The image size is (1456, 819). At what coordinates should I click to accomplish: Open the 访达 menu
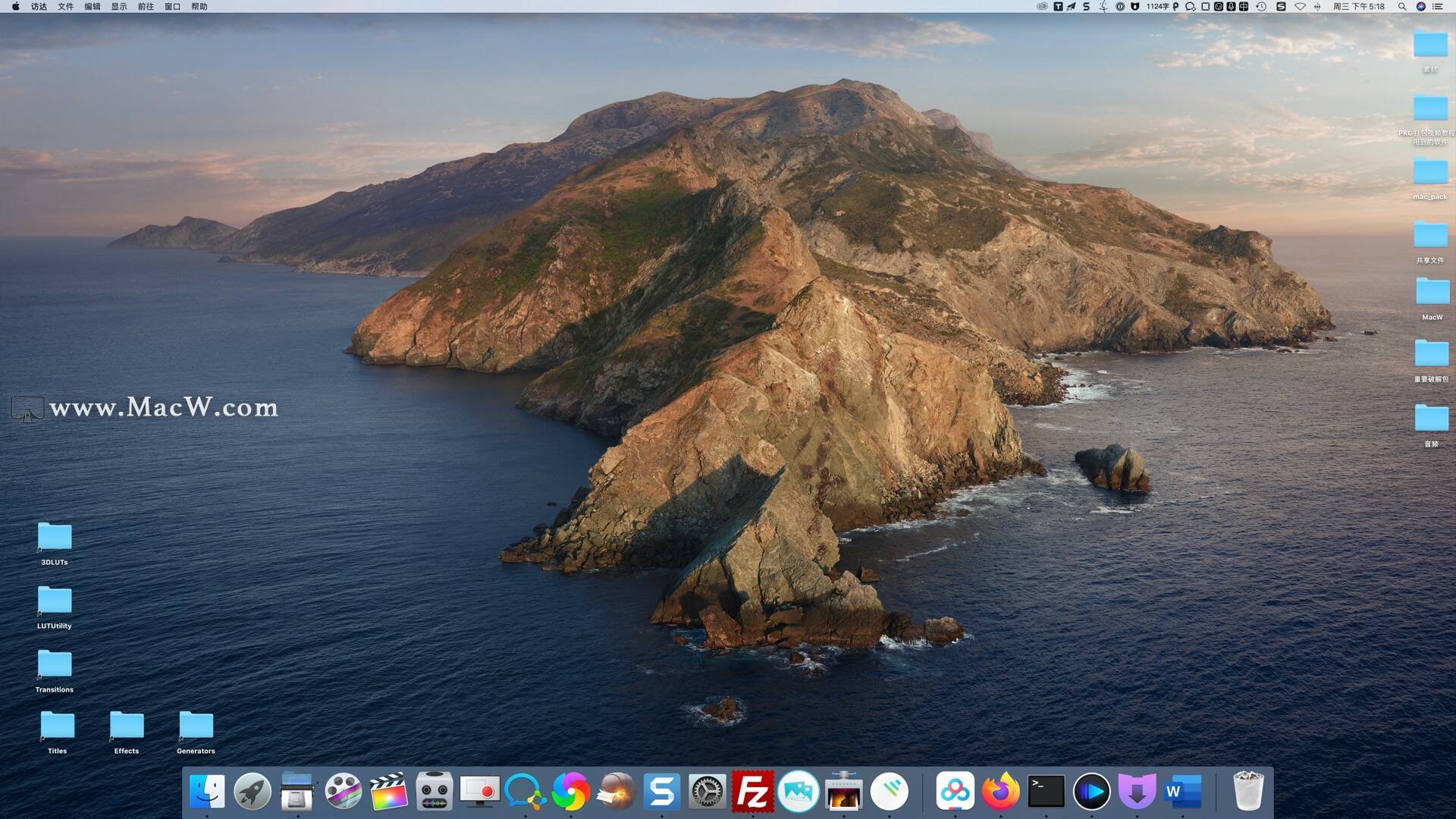tap(39, 7)
